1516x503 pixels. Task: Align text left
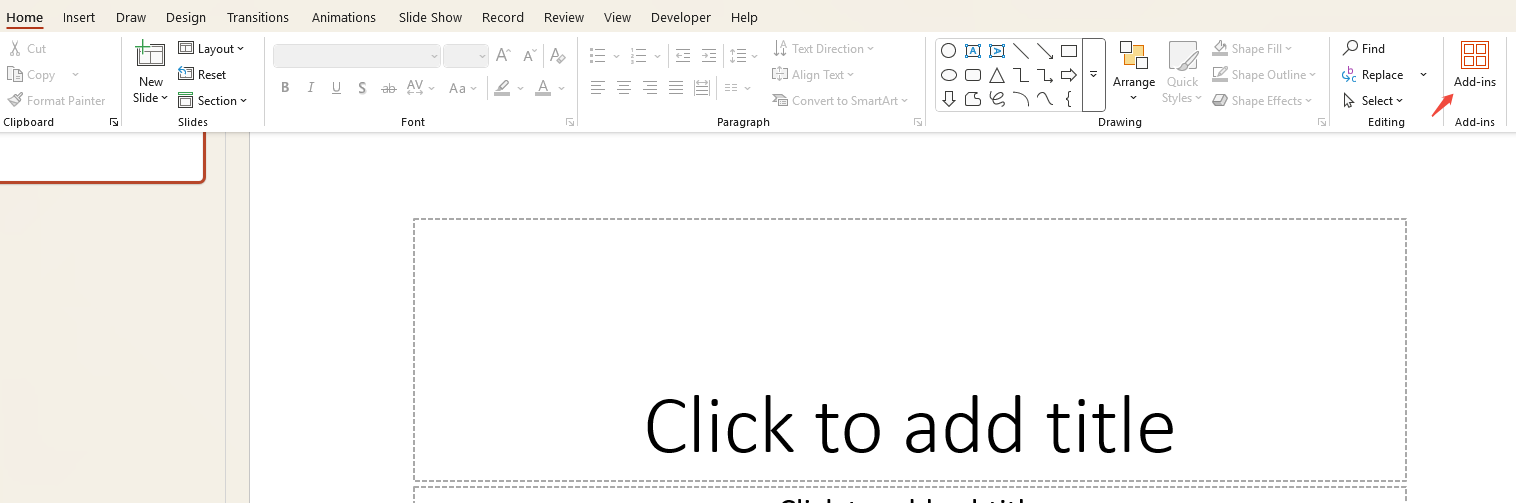pyautogui.click(x=598, y=88)
